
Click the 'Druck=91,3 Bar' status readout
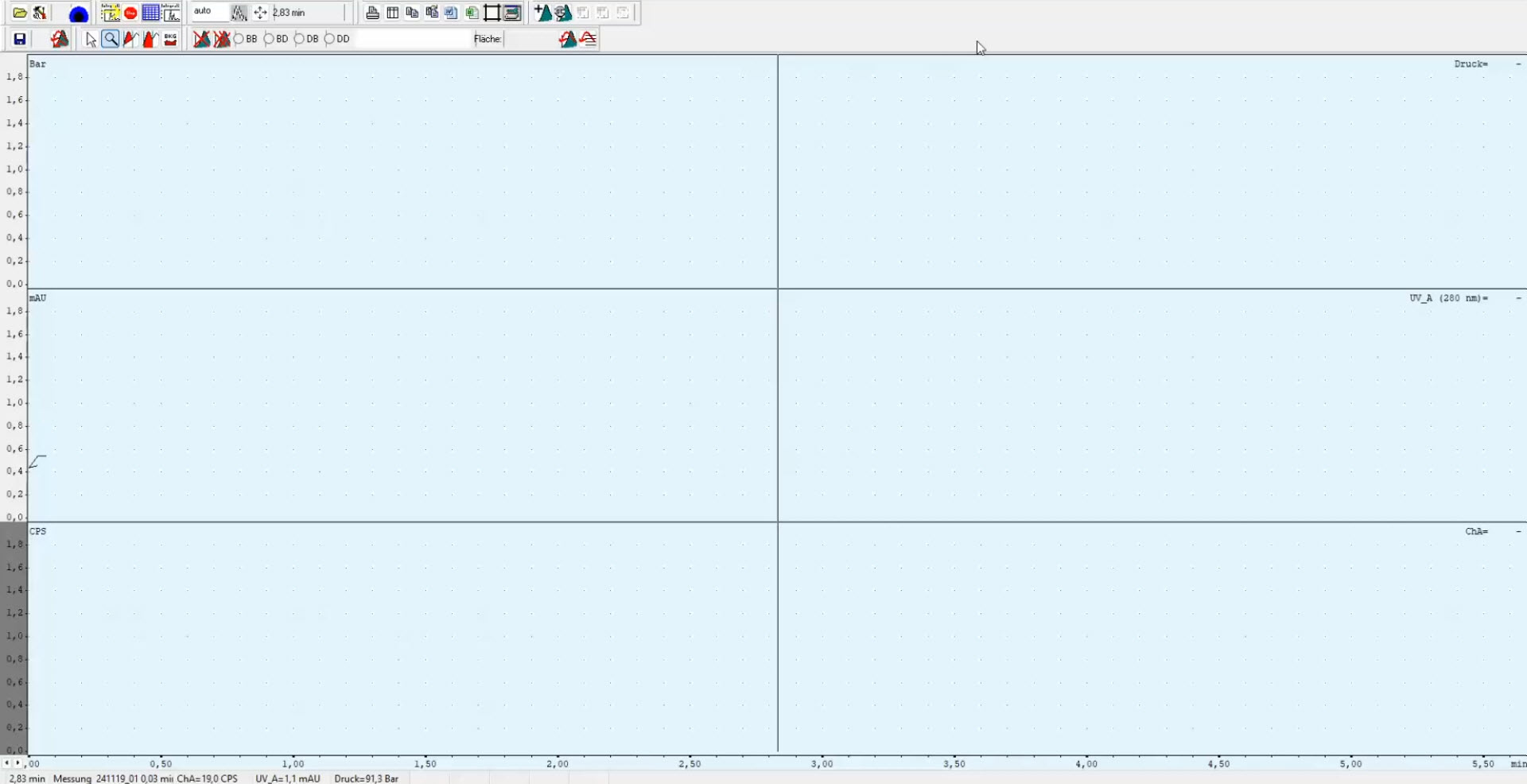(367, 778)
